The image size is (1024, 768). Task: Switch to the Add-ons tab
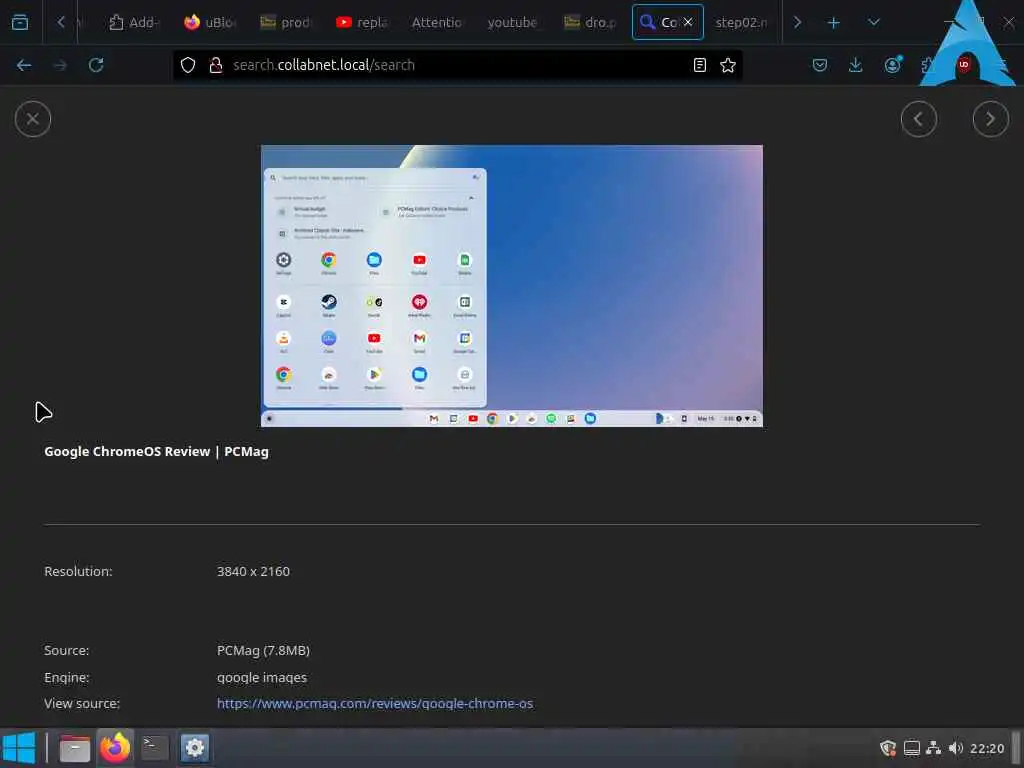pyautogui.click(x=134, y=22)
